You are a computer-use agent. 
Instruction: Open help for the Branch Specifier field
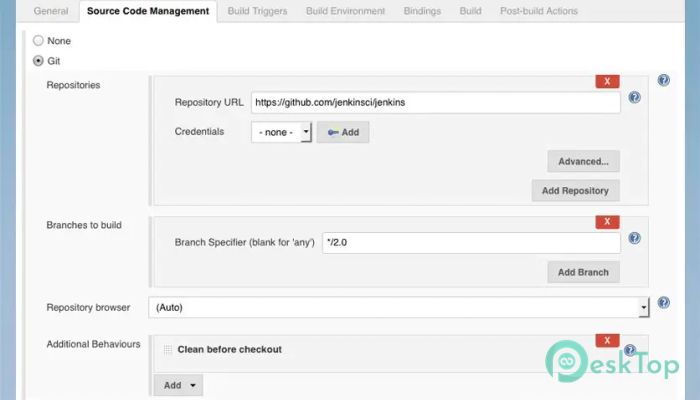634,238
